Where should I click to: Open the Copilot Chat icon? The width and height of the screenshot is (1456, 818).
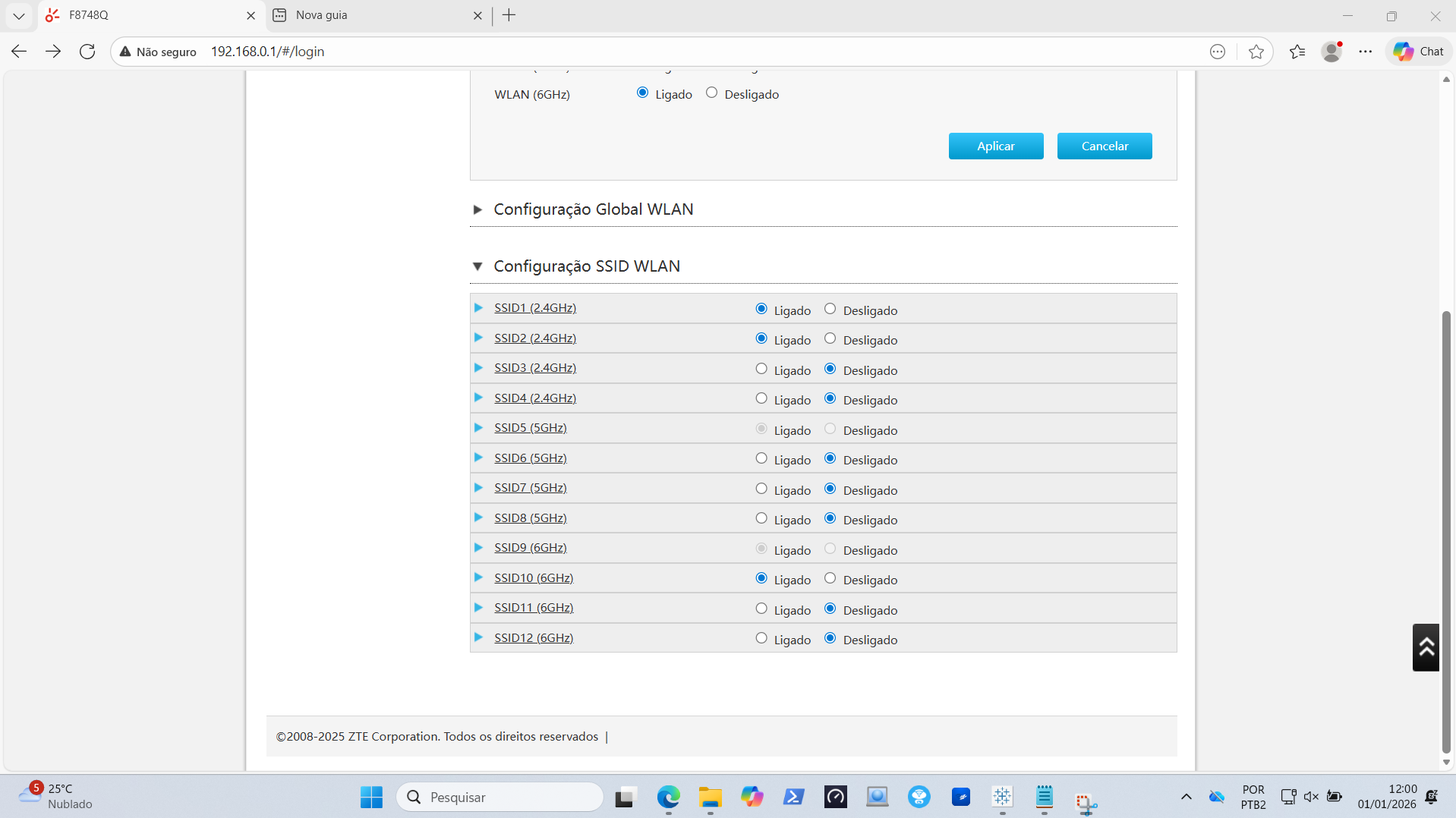pos(1418,52)
